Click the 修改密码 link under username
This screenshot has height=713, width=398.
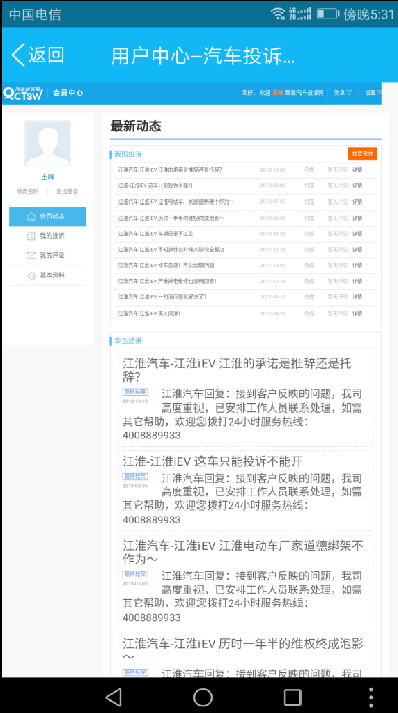(x=28, y=192)
